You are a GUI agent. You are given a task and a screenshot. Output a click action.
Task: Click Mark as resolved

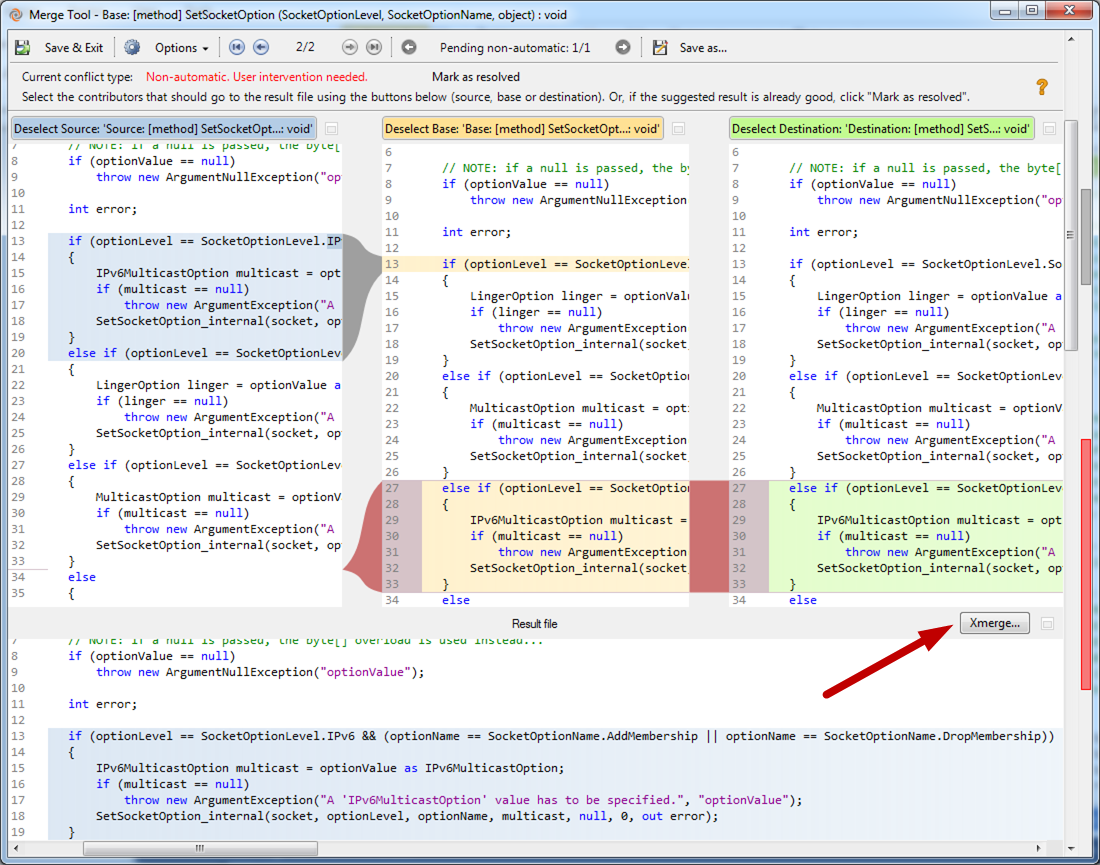(x=476, y=77)
